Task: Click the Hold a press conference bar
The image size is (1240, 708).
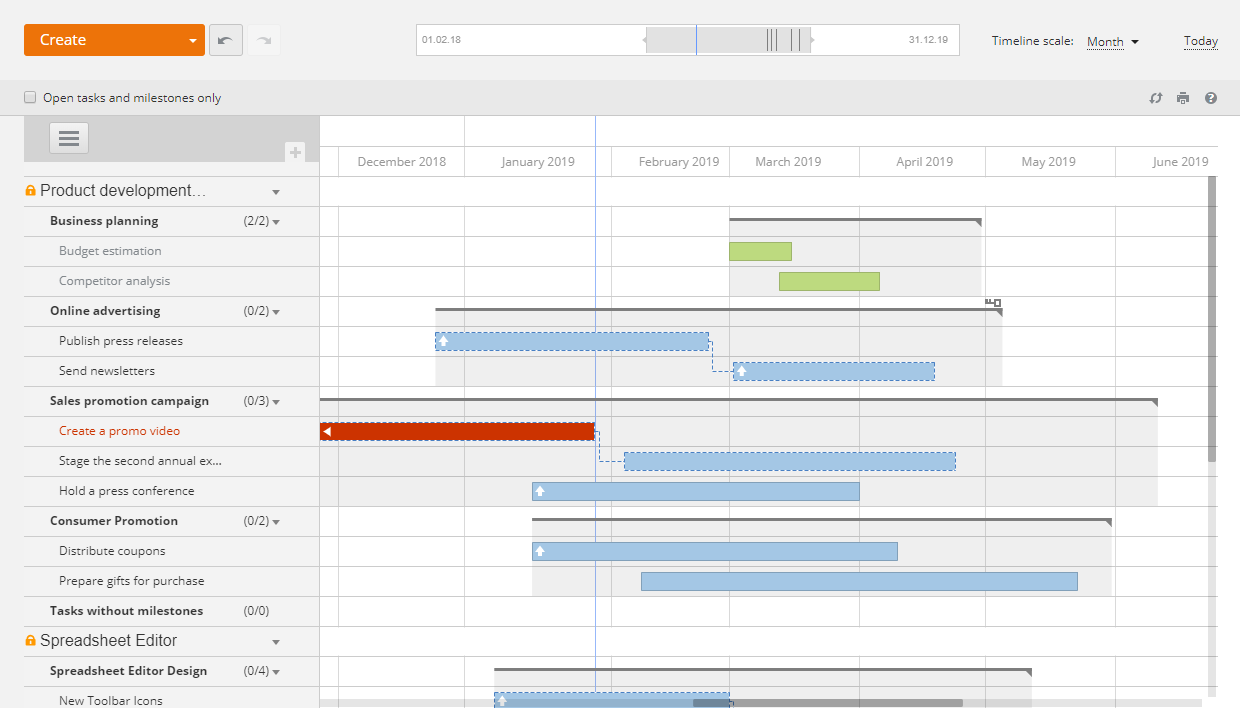Action: 696,491
